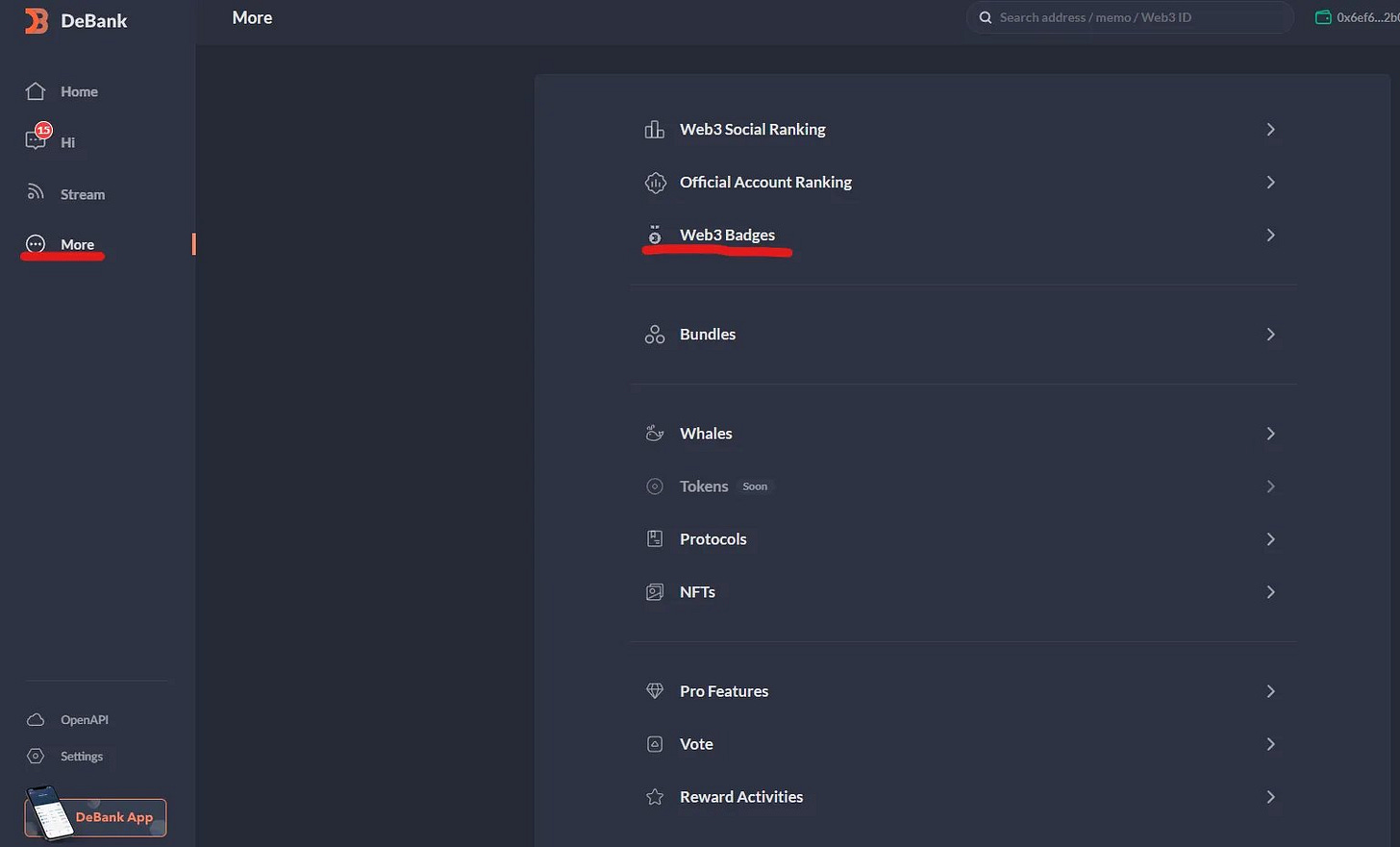Click the Web3 Social Ranking bar chart icon

click(x=655, y=129)
